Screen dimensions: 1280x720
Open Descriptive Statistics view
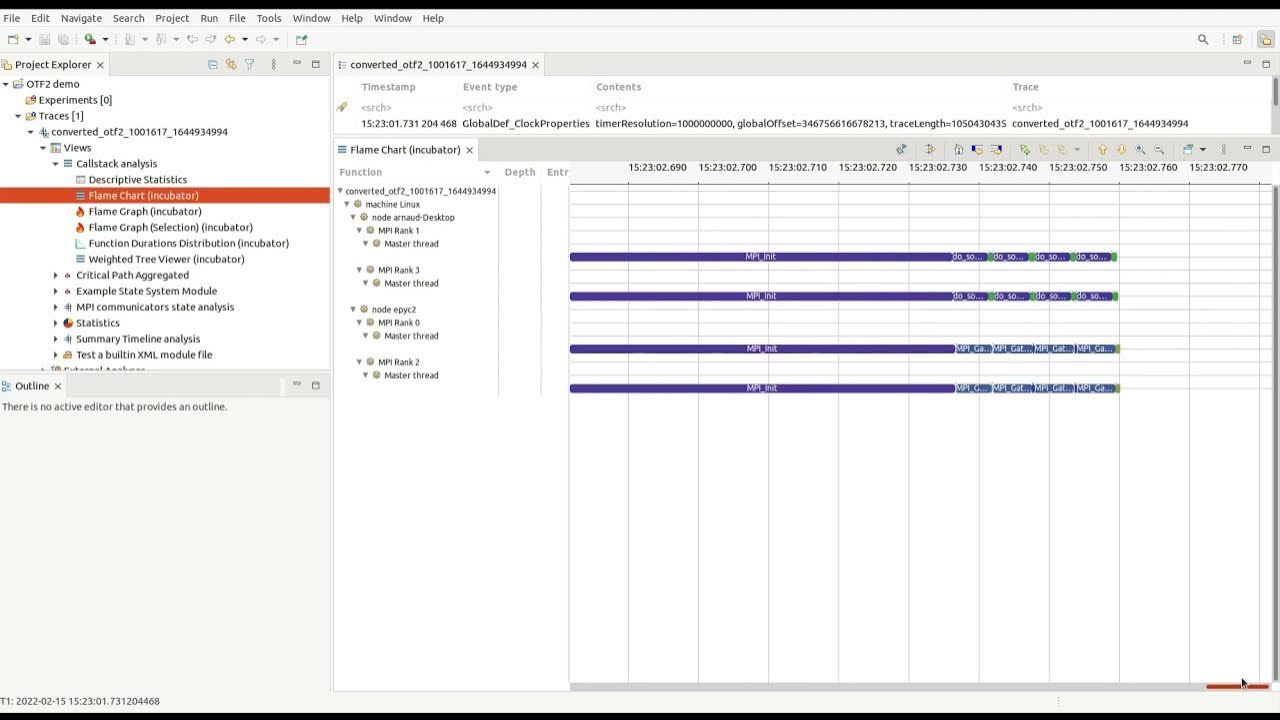coord(138,180)
